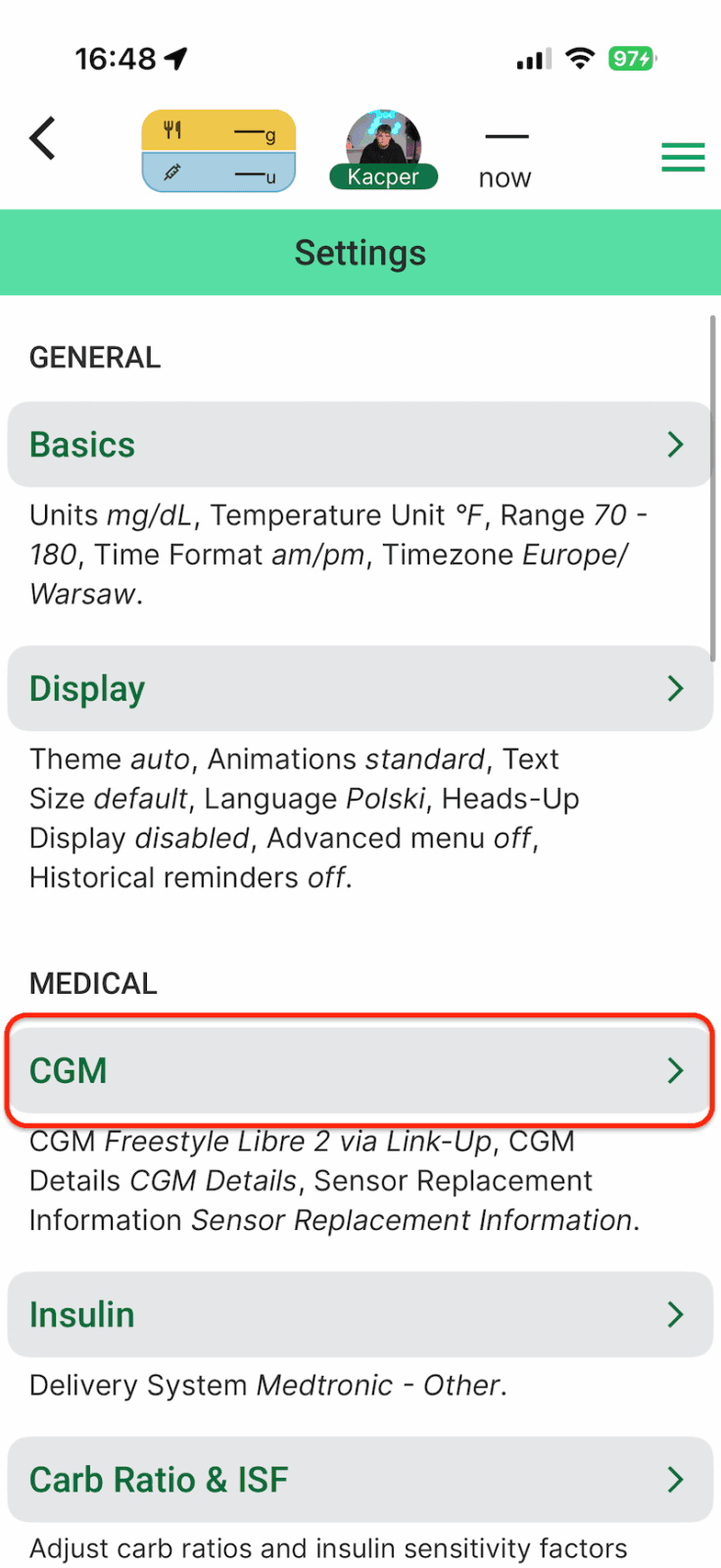Expand the Basics chevron

pos(675,445)
